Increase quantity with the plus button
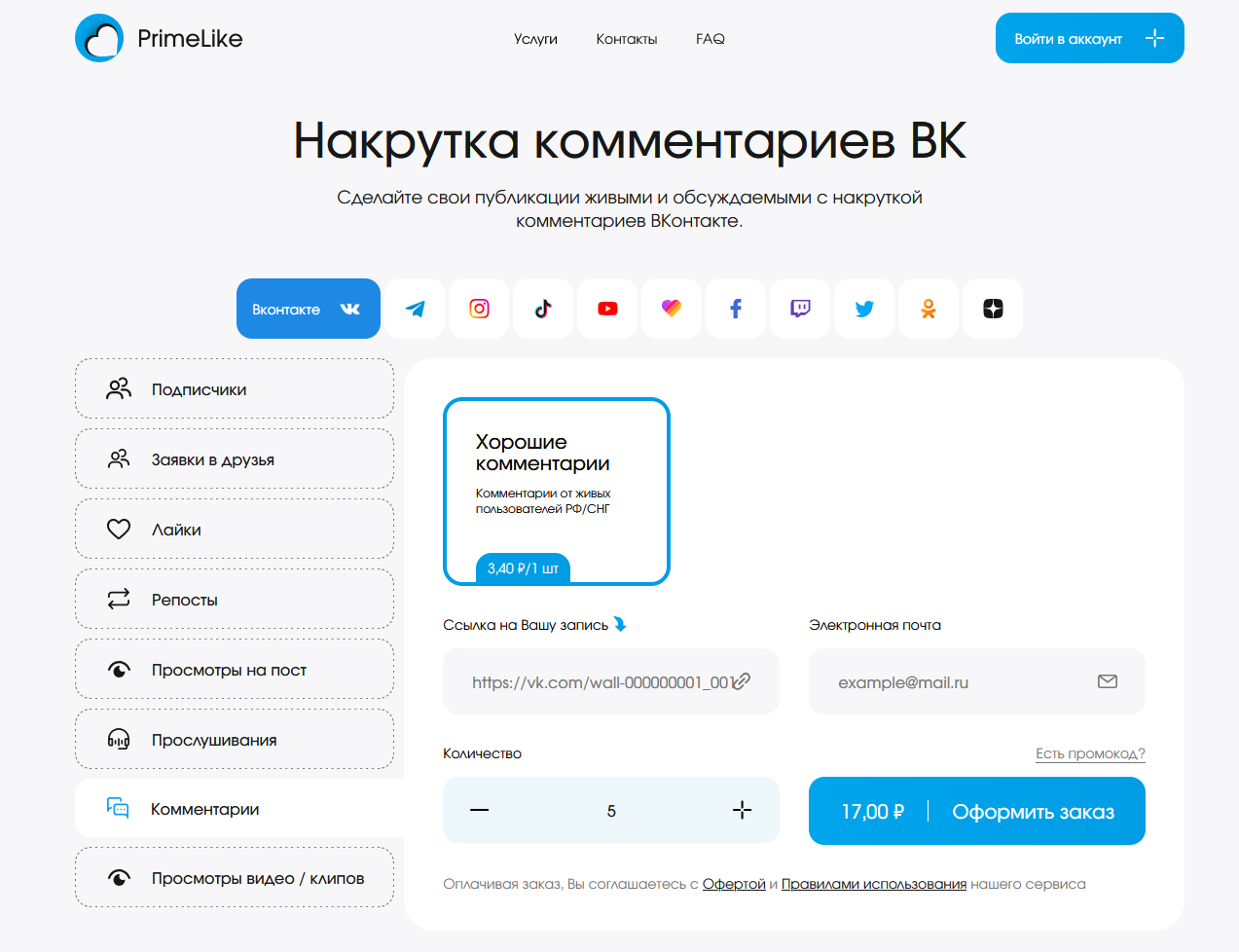The image size is (1239, 952). point(742,810)
